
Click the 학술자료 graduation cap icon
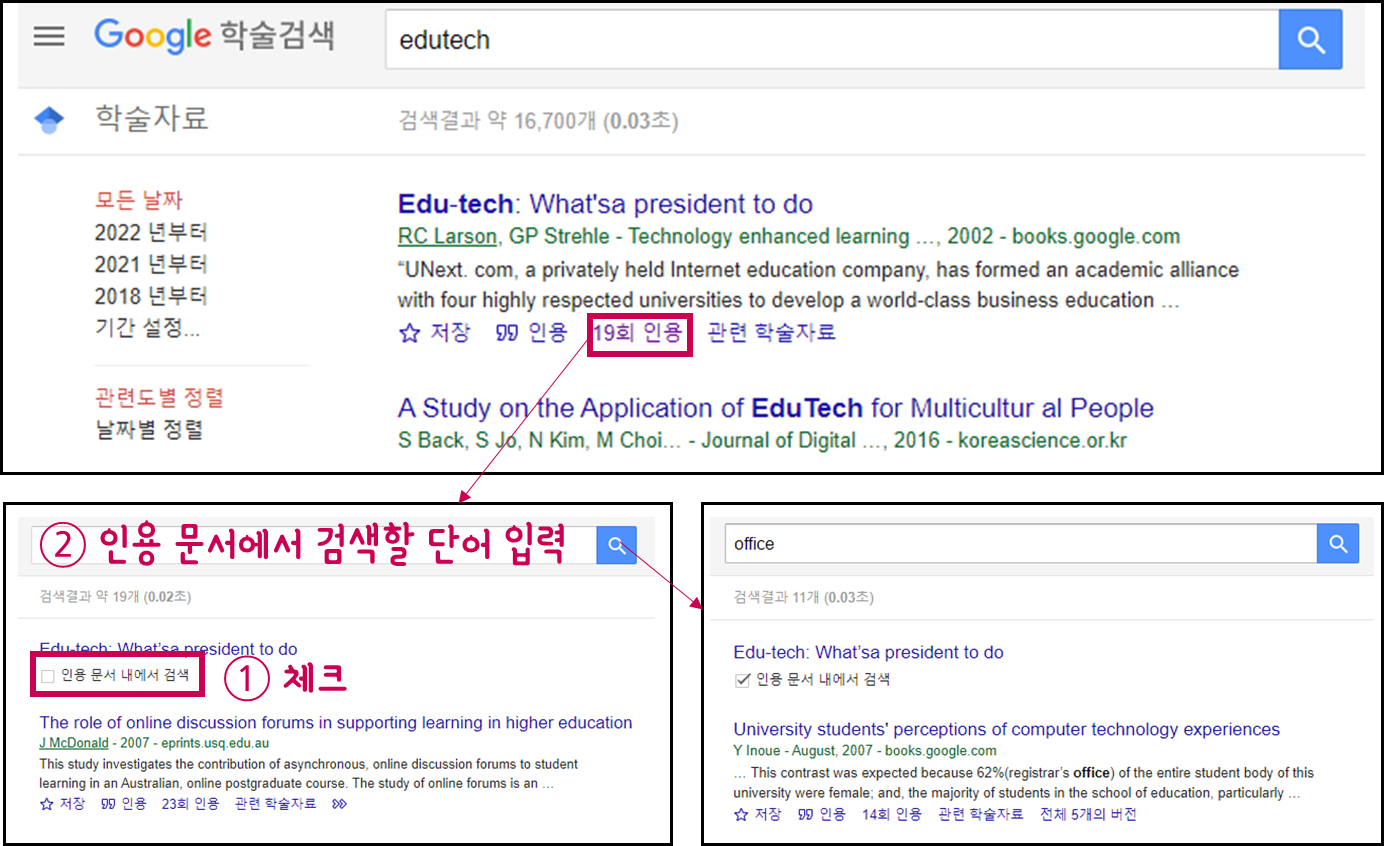pyautogui.click(x=49, y=121)
